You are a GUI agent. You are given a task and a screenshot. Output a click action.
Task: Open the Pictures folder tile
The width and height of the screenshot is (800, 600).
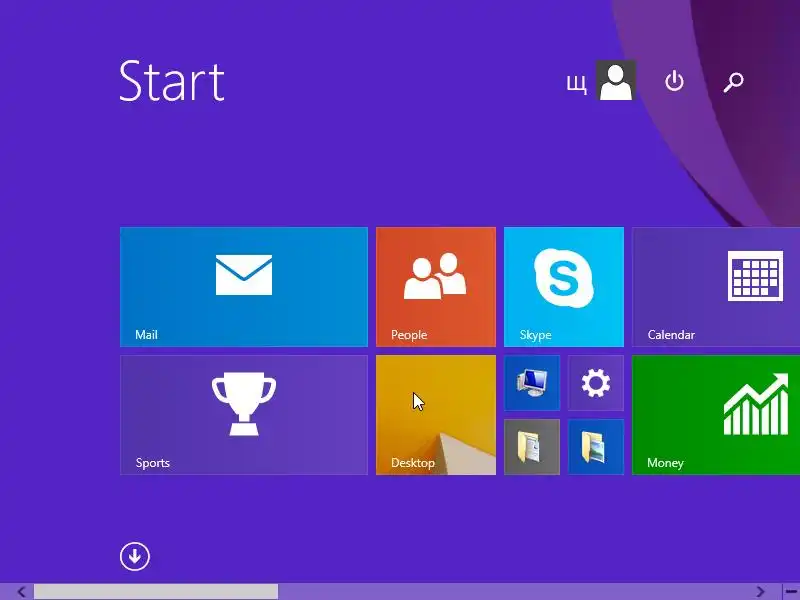coord(596,447)
